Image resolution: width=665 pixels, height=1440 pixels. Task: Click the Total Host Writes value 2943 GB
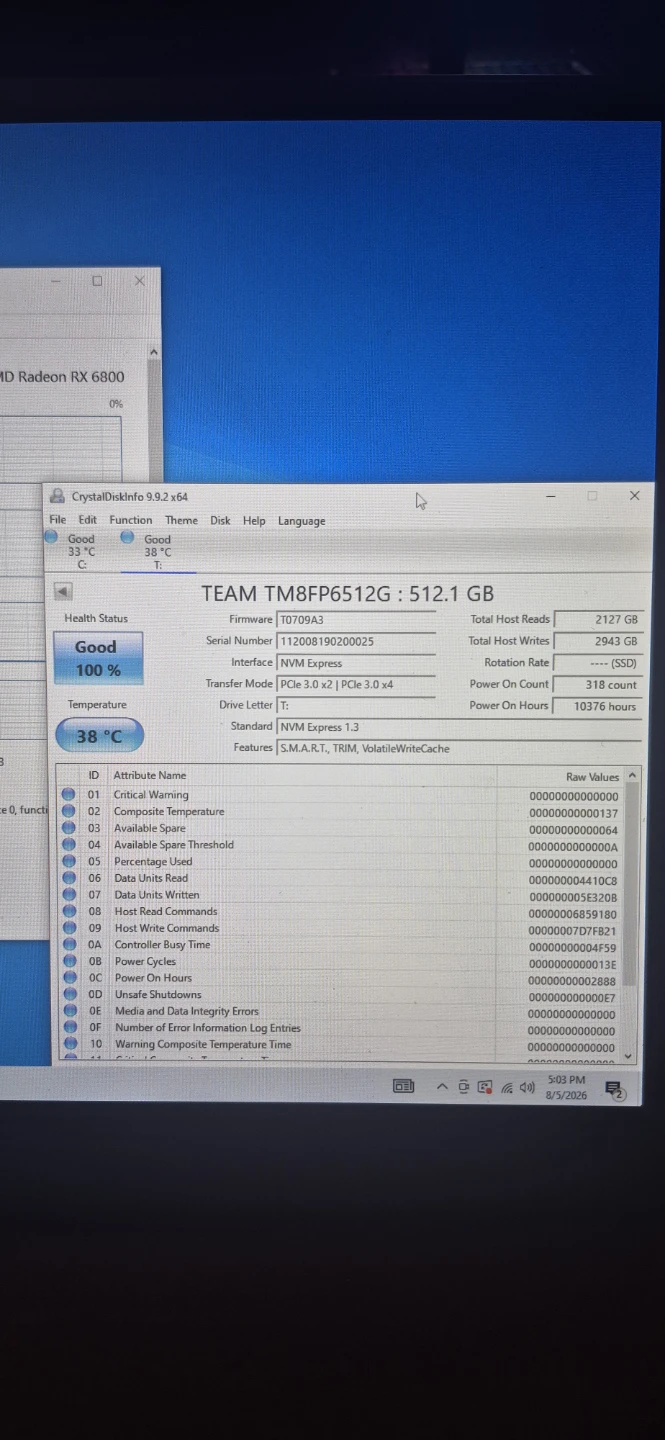[597, 641]
